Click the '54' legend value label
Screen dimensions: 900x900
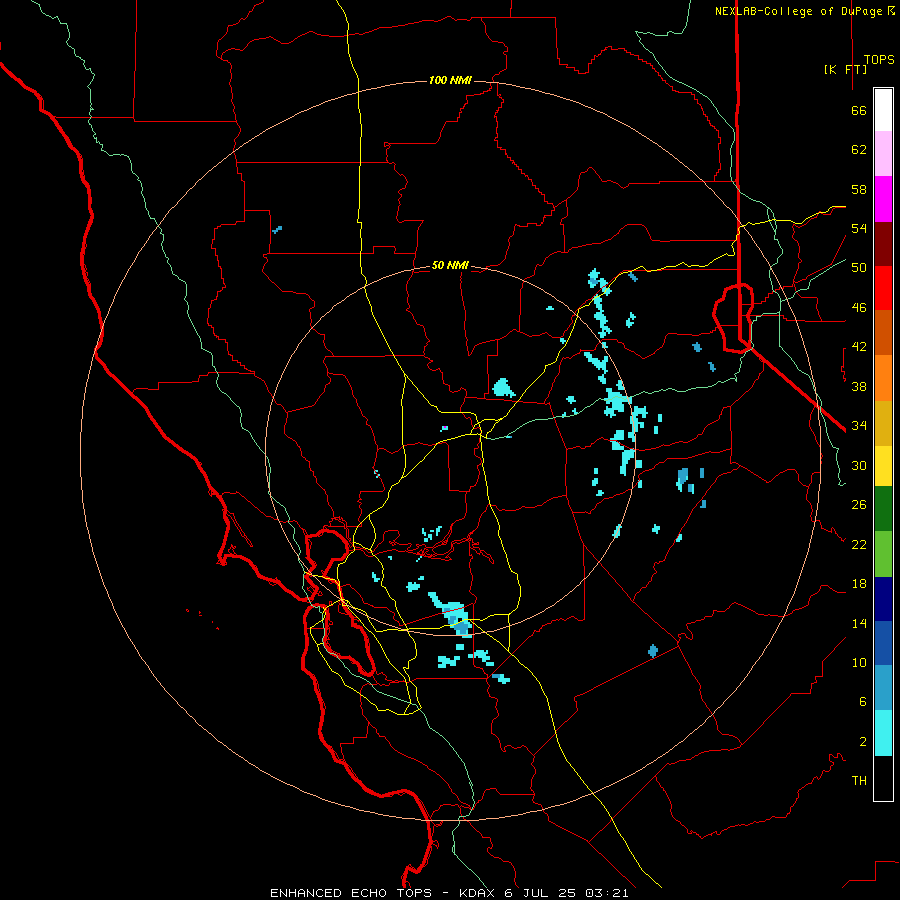click(859, 228)
